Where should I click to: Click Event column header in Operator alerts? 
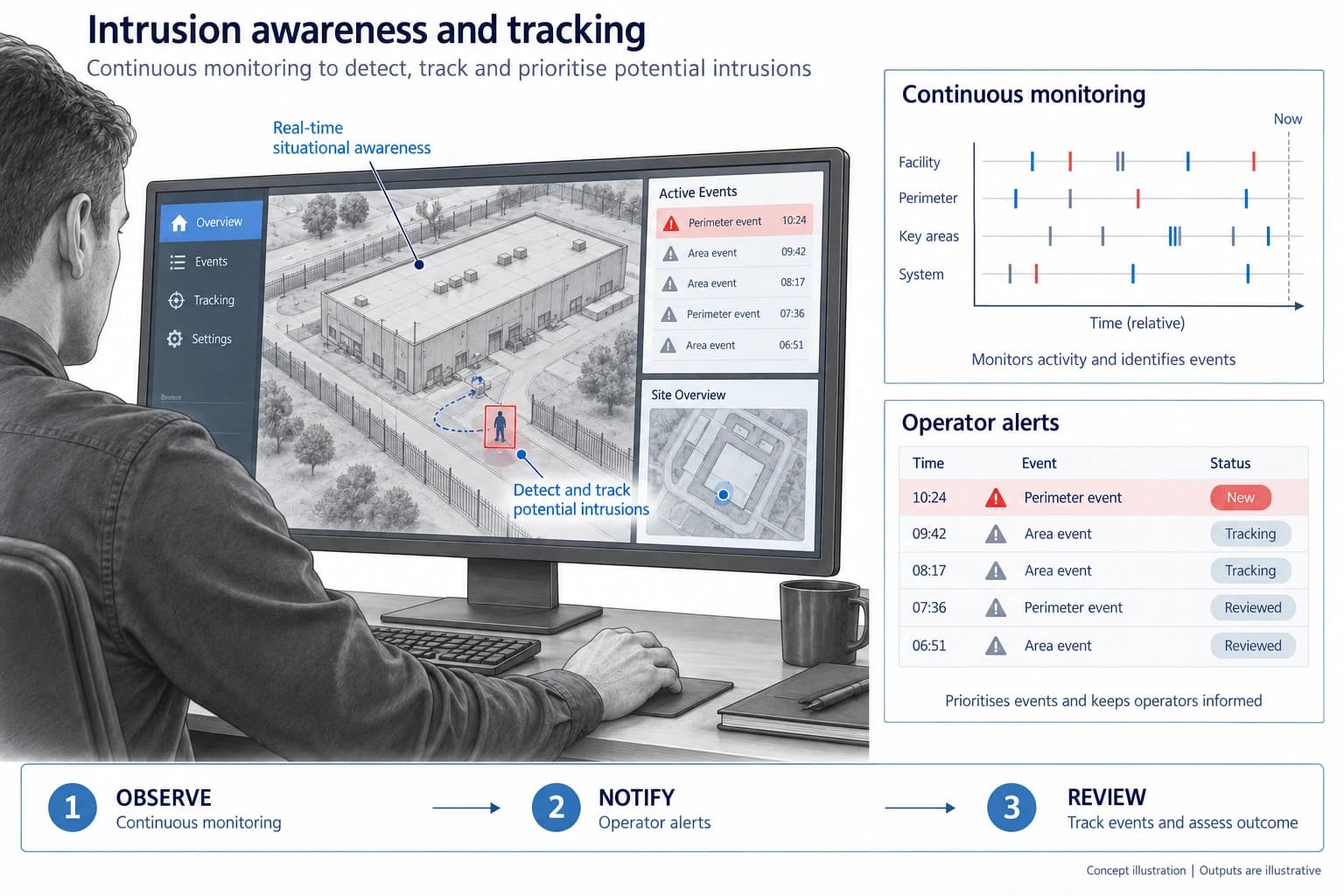tap(1039, 464)
